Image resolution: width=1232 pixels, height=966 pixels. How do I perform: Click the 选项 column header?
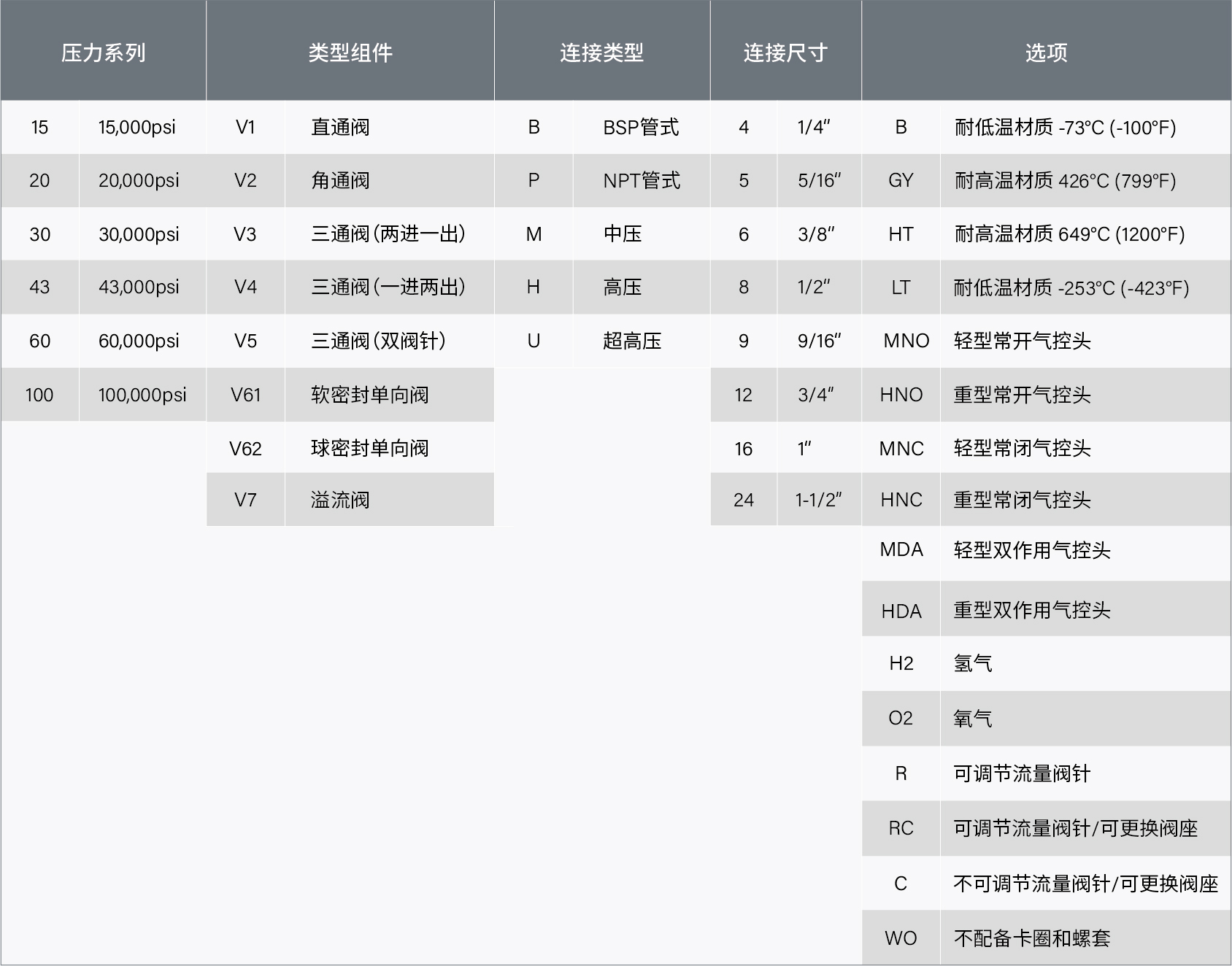tap(1045, 51)
